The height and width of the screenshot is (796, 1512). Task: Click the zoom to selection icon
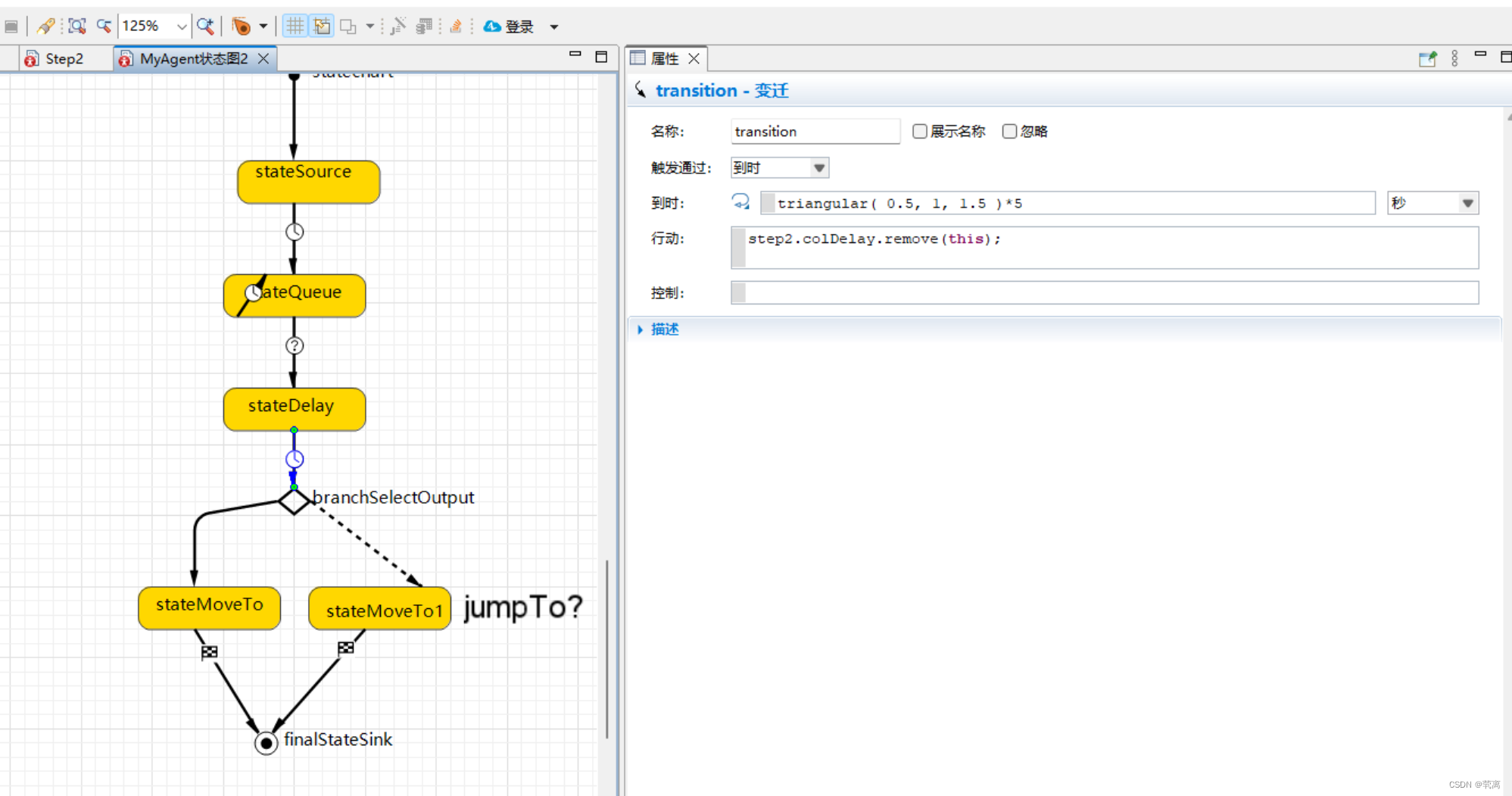76,25
